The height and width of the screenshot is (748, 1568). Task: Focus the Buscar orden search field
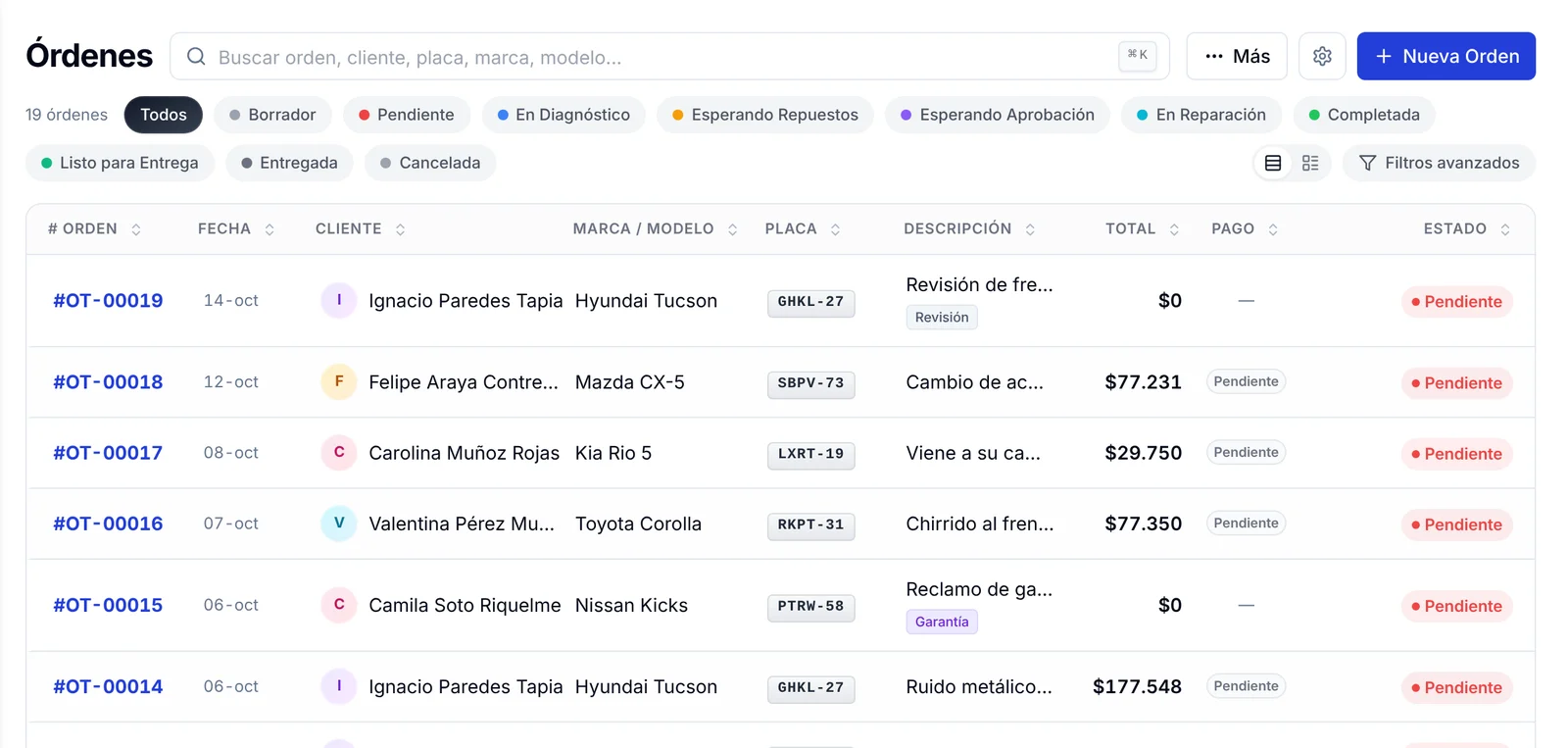(x=669, y=57)
